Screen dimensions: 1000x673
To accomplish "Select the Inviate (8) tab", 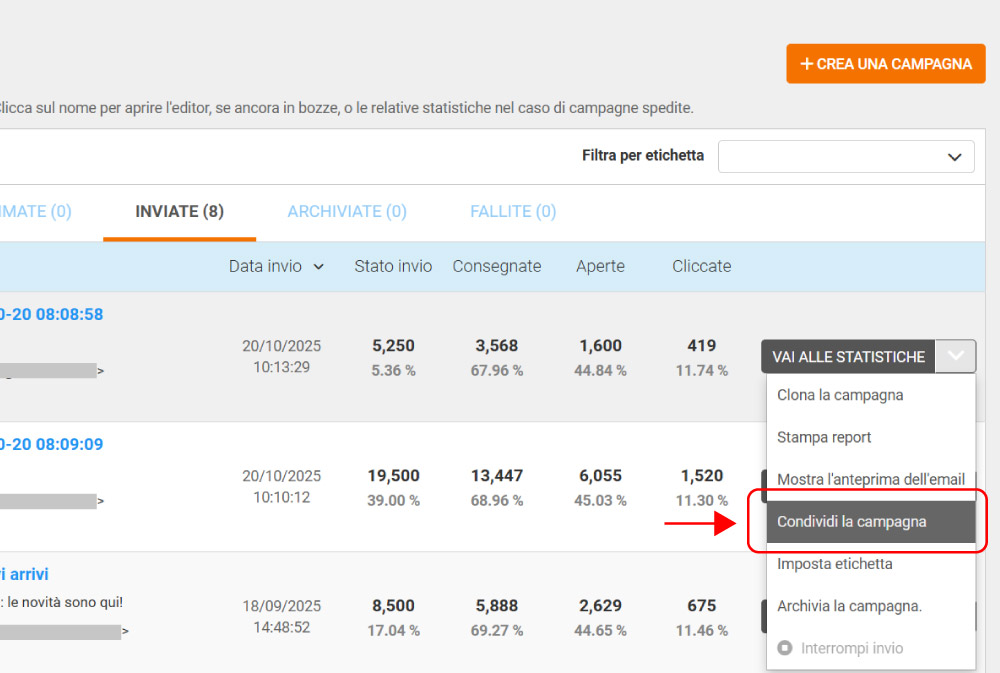I will (179, 211).
